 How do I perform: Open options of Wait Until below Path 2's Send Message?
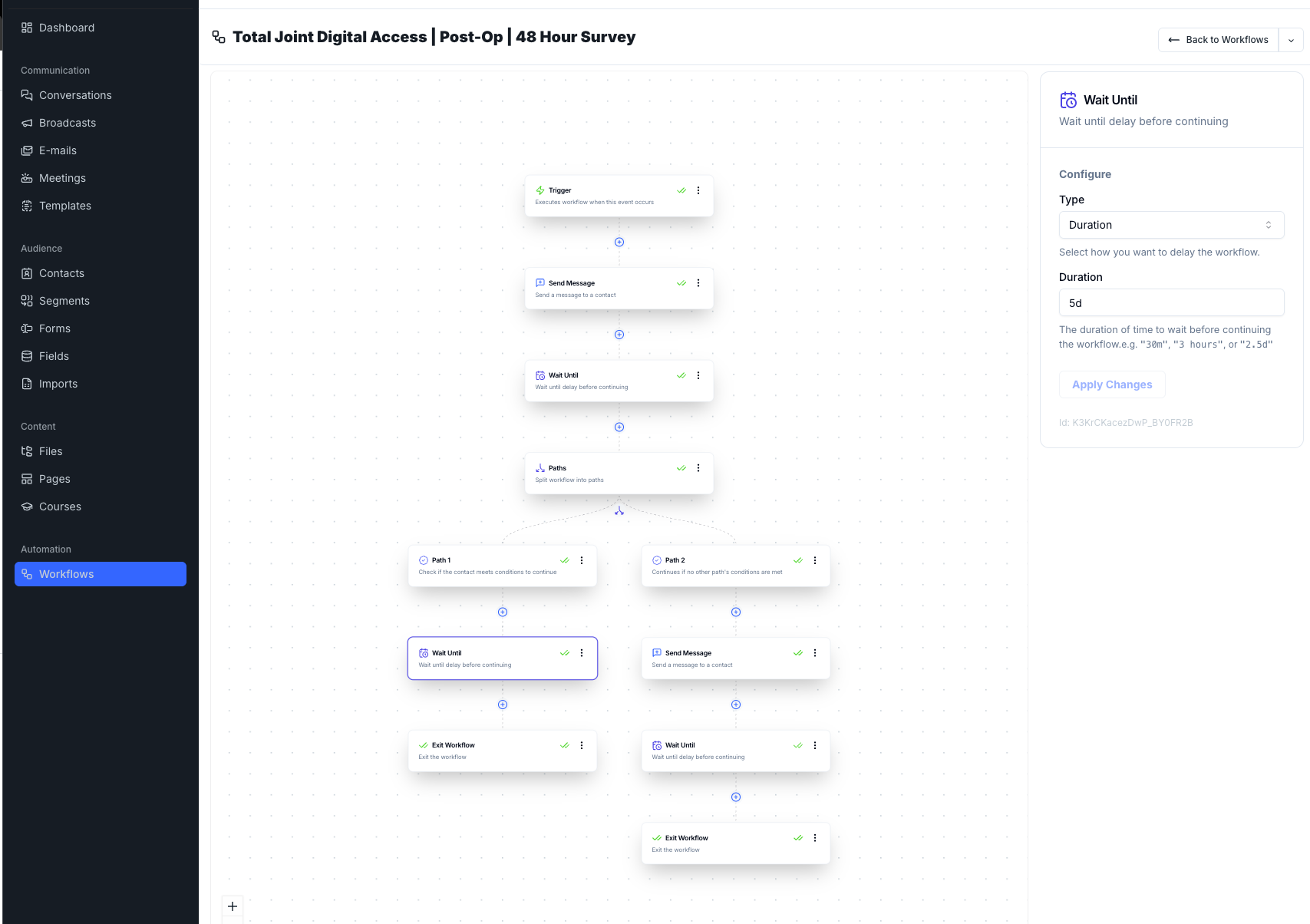tap(815, 745)
